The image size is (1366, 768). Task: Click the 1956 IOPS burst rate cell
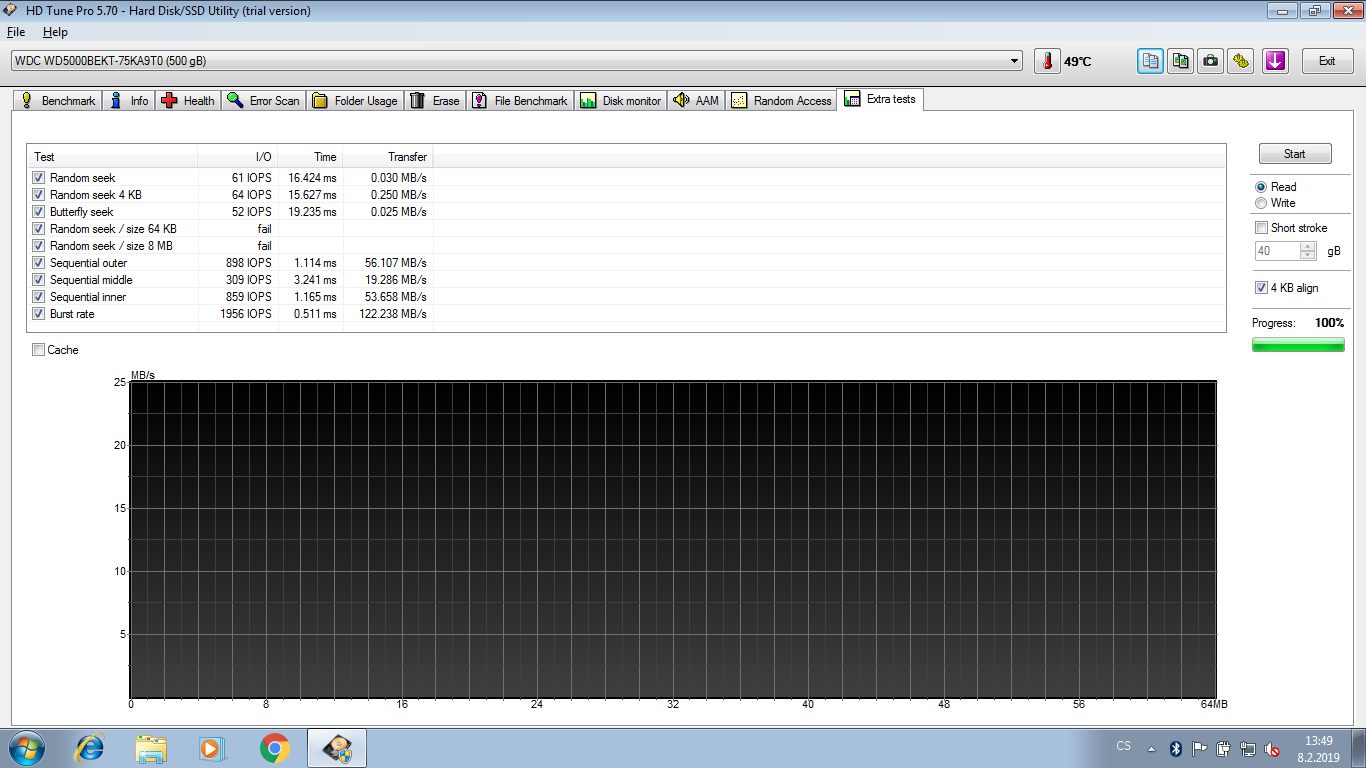click(x=246, y=314)
